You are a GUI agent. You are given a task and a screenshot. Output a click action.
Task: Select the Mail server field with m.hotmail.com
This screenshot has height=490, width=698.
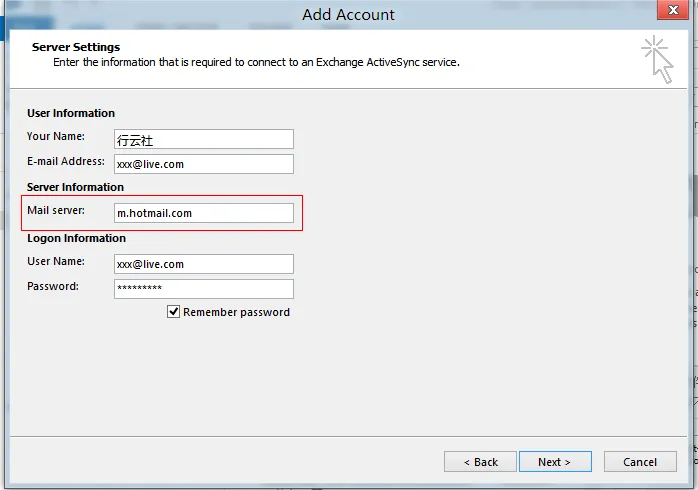[204, 213]
